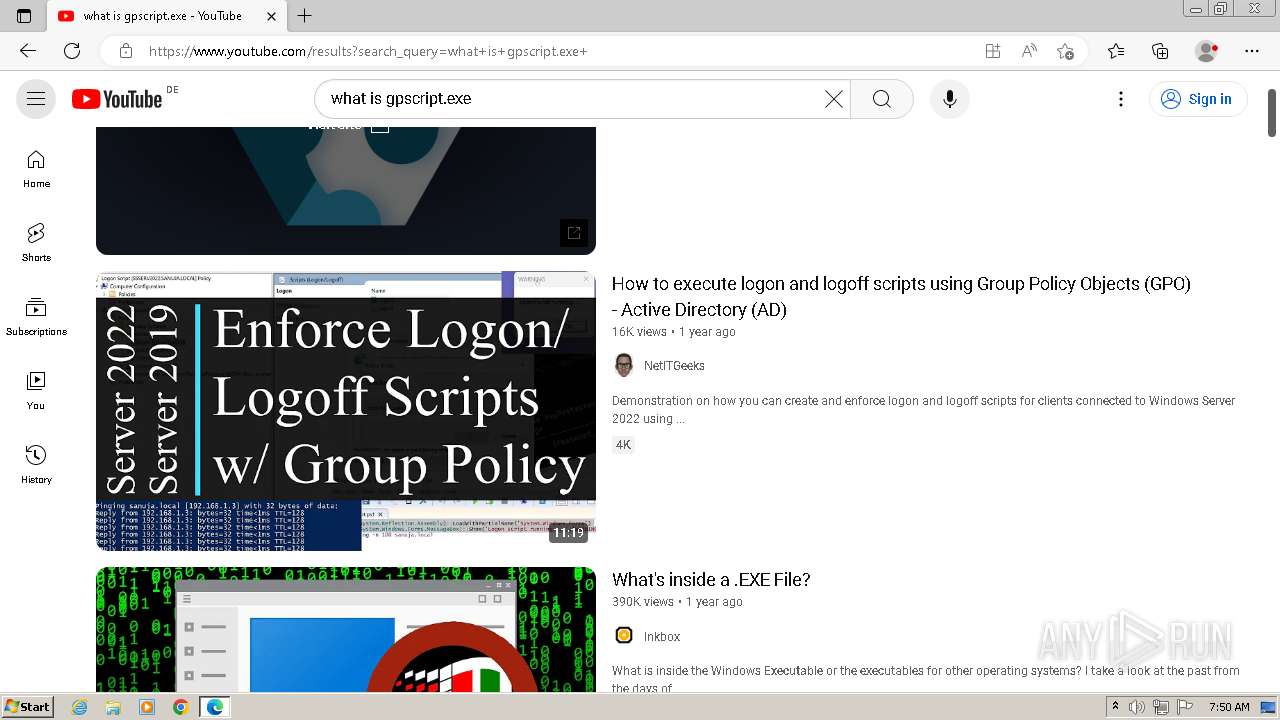Open the tab actions menu icon
This screenshot has height=720, width=1280.
point(24,16)
